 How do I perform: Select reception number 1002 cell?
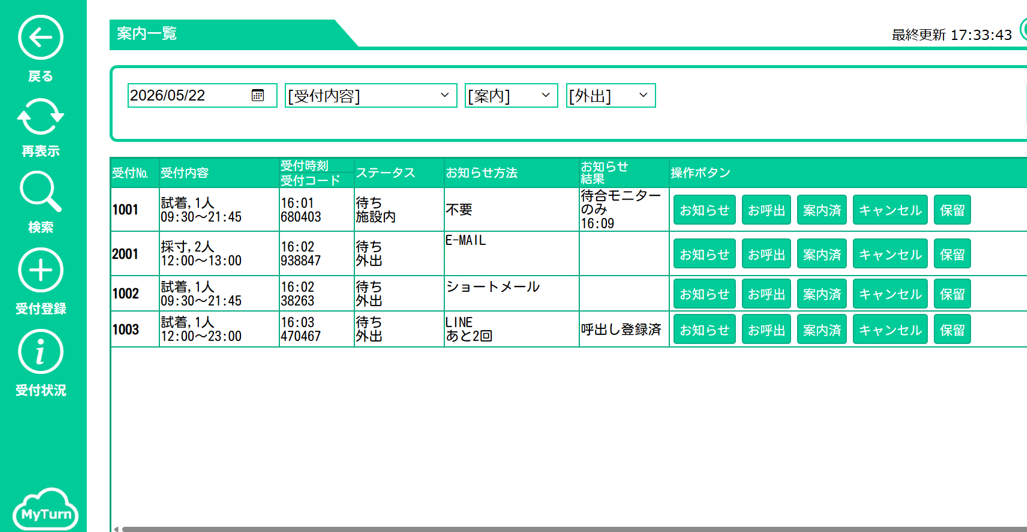(x=134, y=294)
